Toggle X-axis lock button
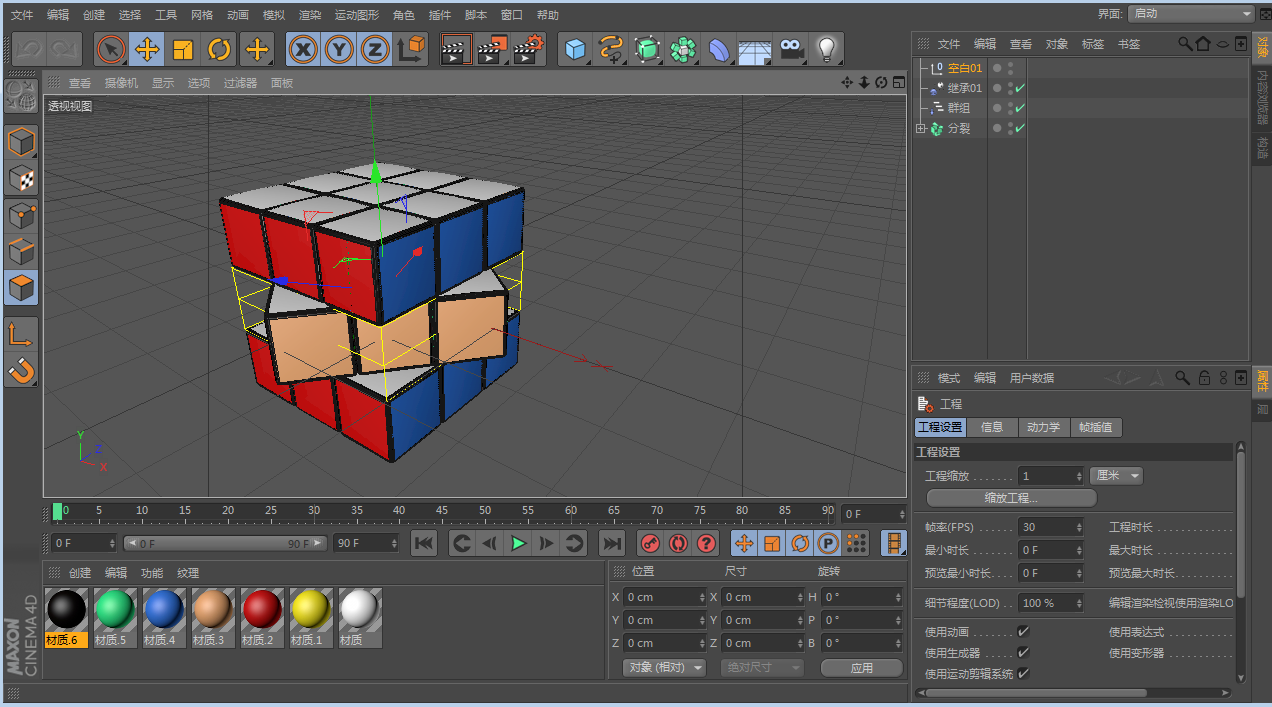Viewport: 1272px width, 707px height. (304, 49)
